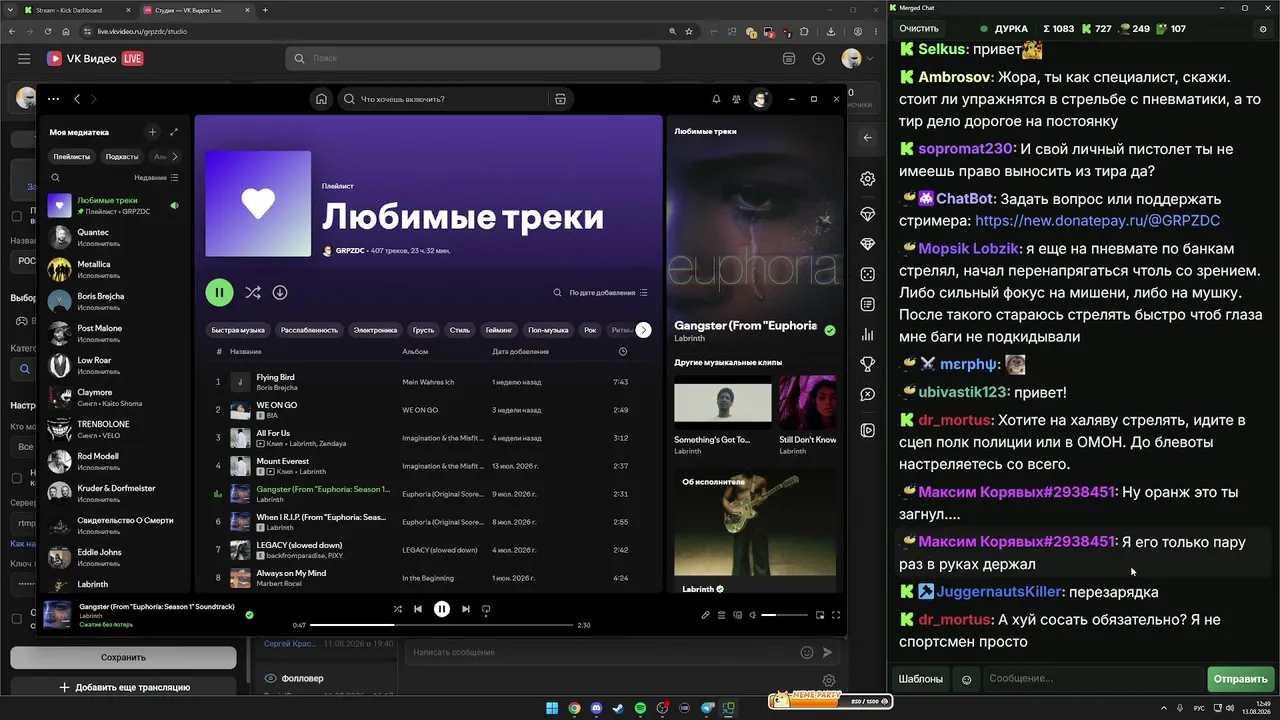Download the Любимые треки playlist

coord(280,292)
